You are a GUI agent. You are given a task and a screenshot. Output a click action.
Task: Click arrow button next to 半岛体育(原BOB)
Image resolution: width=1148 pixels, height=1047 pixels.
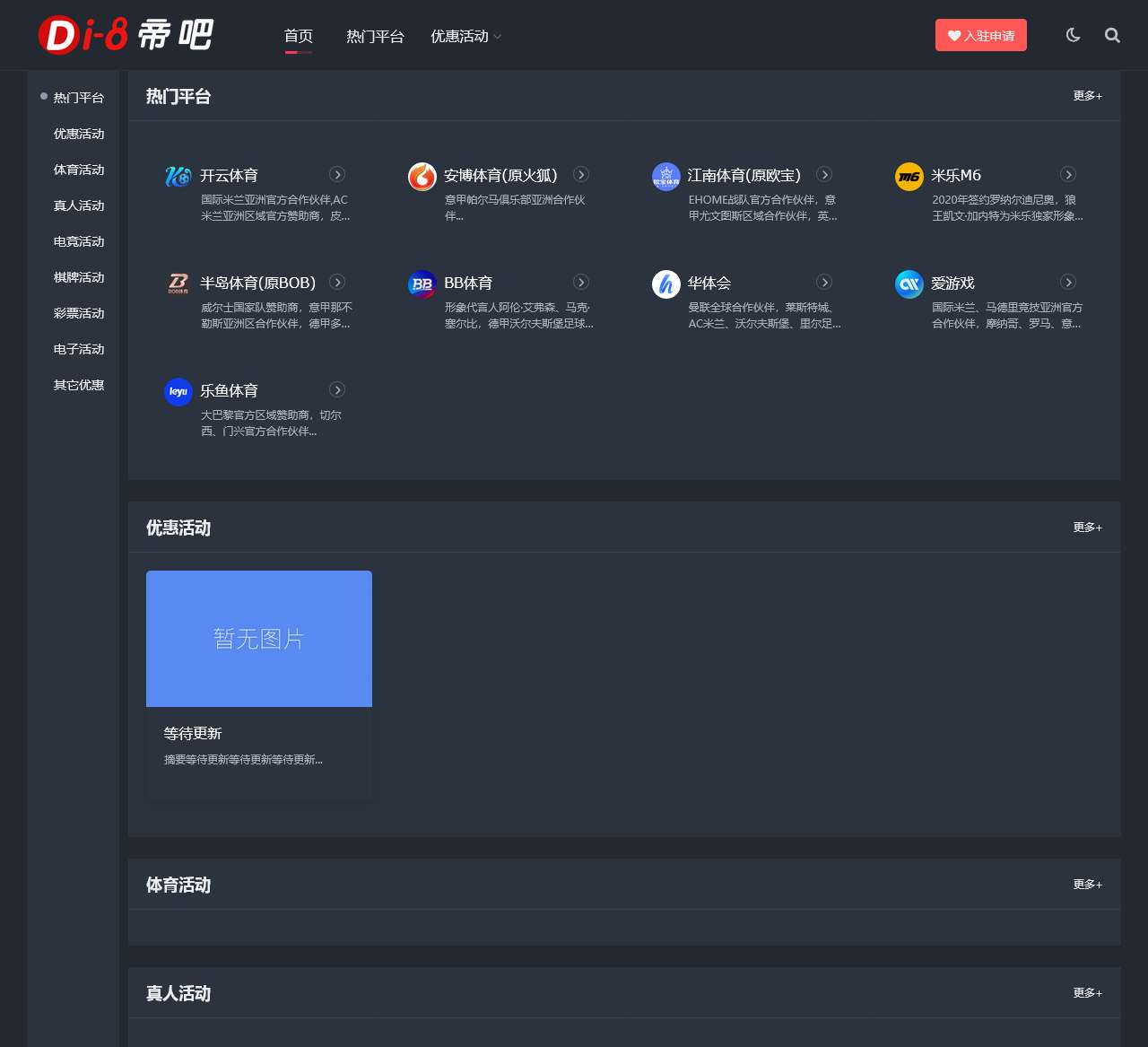337,282
